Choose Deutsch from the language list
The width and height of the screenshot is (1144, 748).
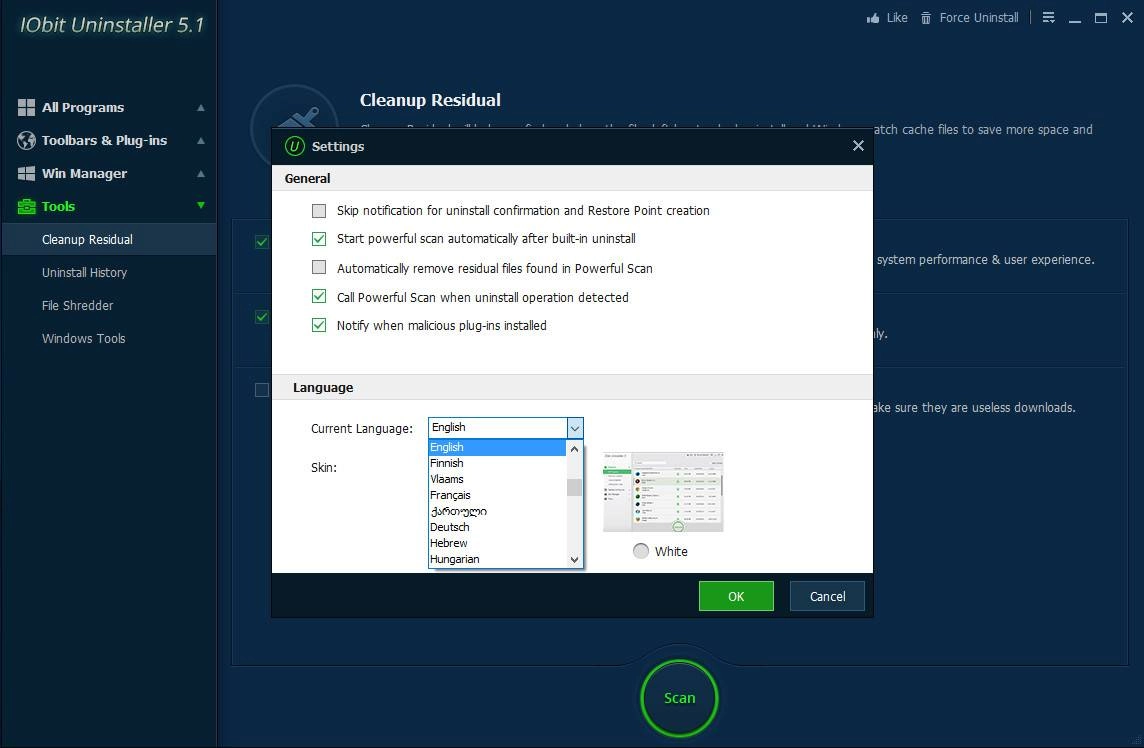[x=497, y=528]
